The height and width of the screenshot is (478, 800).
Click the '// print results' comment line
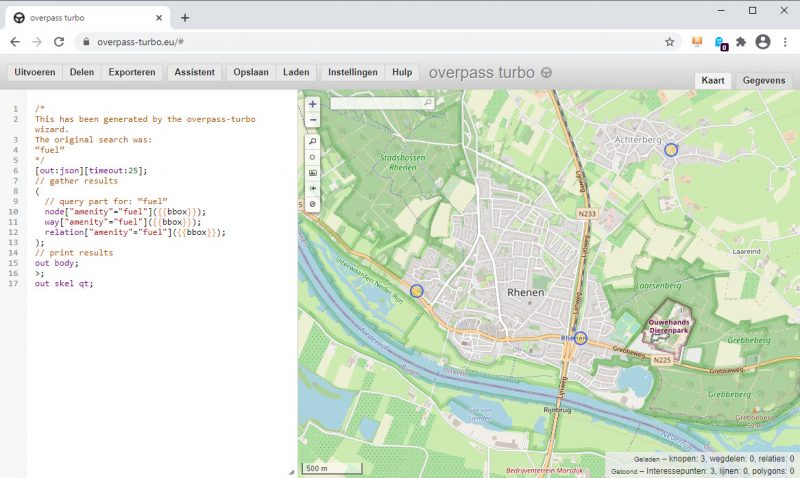tap(73, 253)
